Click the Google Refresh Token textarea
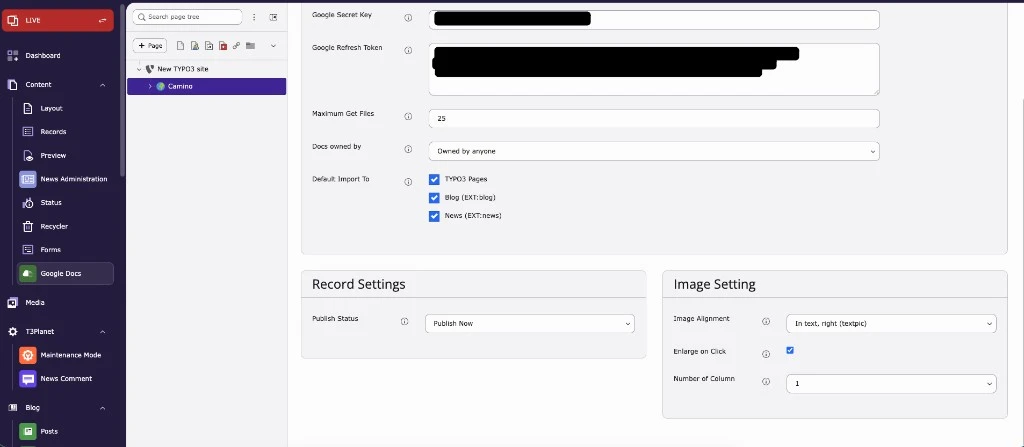 pos(654,69)
